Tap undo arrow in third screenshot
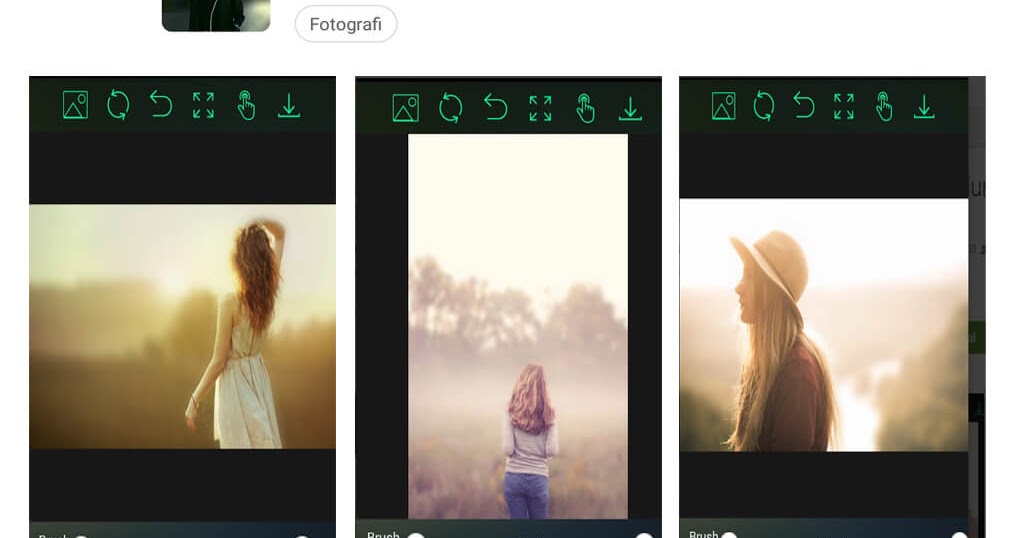The height and width of the screenshot is (538, 1024). (804, 106)
